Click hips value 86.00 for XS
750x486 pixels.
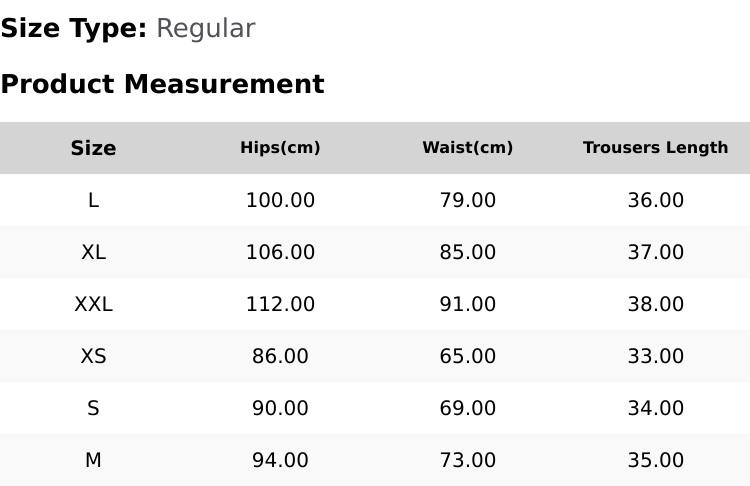280,356
